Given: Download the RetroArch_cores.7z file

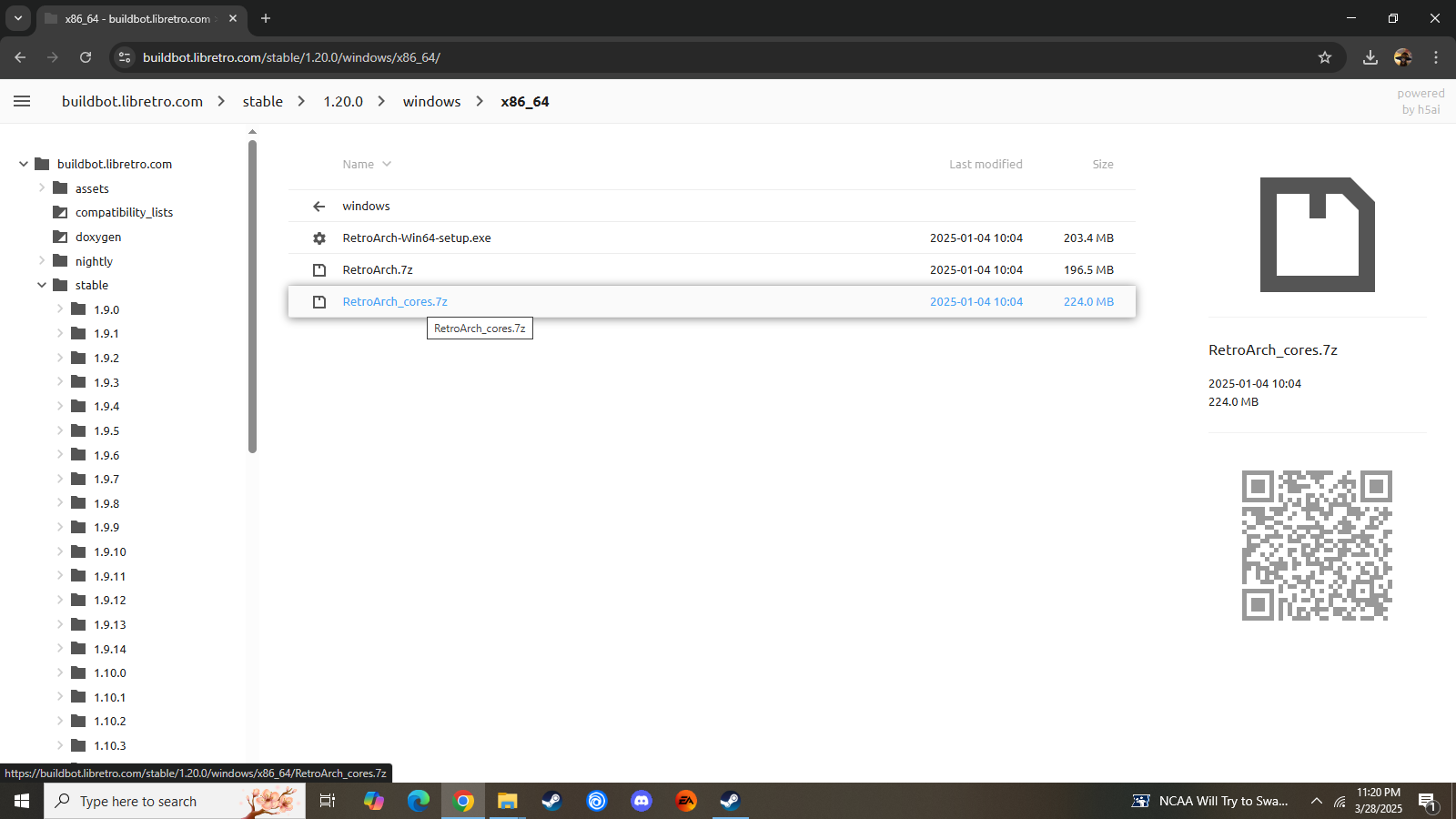Looking at the screenshot, I should 395,302.
